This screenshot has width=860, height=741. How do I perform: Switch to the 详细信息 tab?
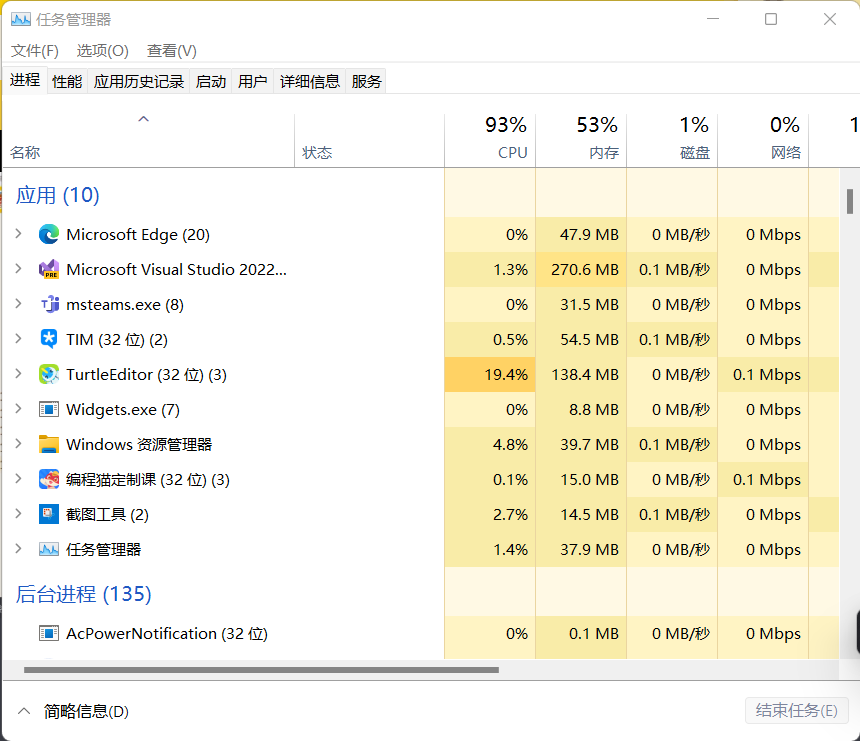pos(310,82)
